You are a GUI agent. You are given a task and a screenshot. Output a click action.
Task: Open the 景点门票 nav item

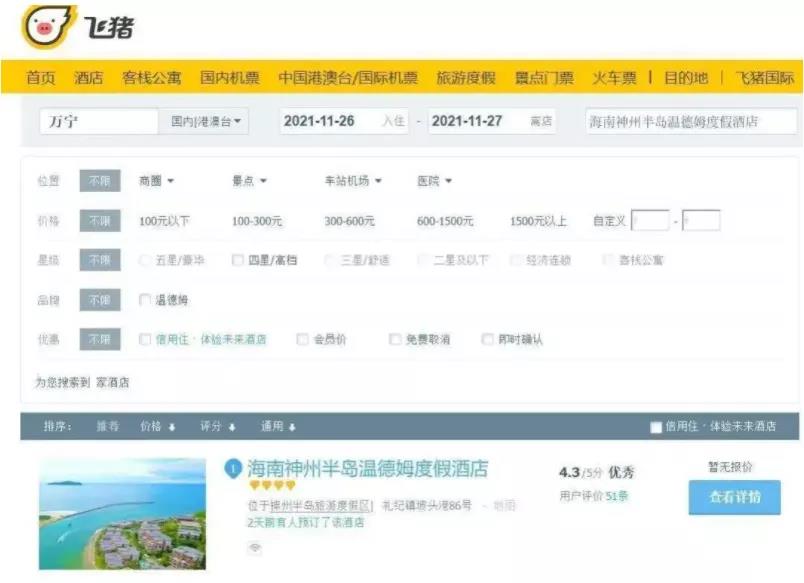pyautogui.click(x=544, y=77)
